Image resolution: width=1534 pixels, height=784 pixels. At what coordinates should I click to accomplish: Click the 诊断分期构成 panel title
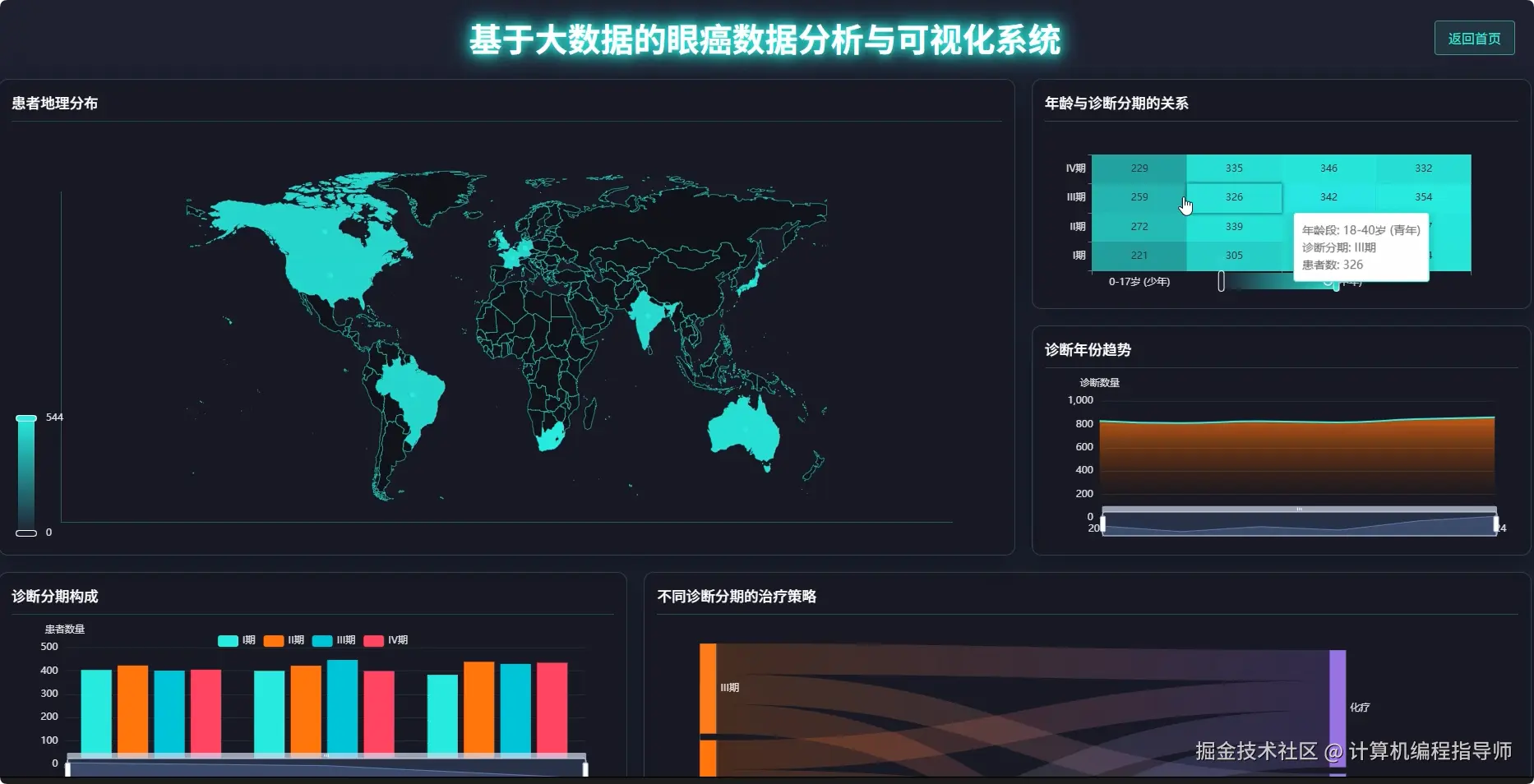point(54,597)
